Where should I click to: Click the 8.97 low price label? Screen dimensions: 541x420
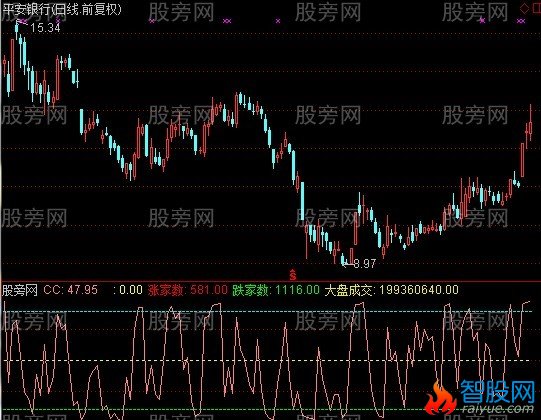coord(365,264)
